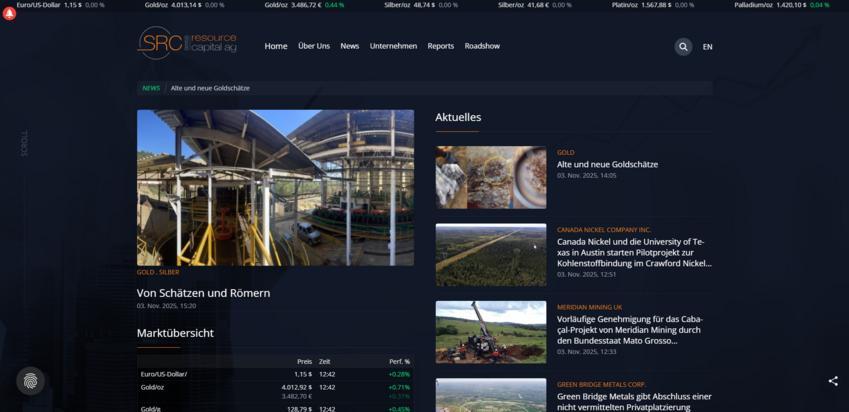Open the Reports menu
This screenshot has height=412, width=849.
[x=440, y=46]
